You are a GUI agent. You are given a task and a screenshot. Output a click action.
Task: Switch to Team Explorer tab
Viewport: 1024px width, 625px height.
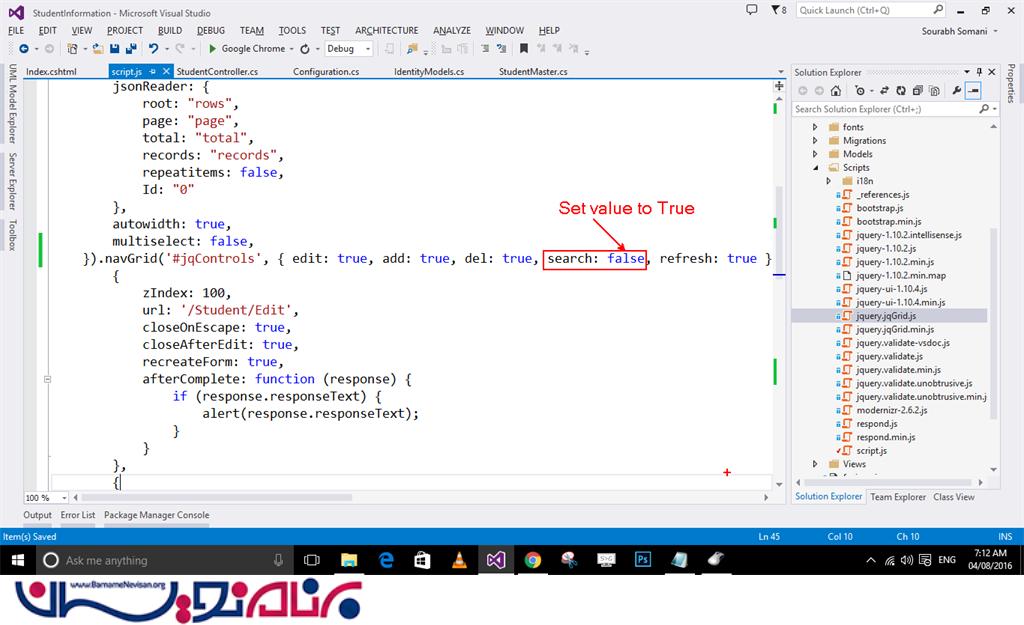tap(897, 497)
